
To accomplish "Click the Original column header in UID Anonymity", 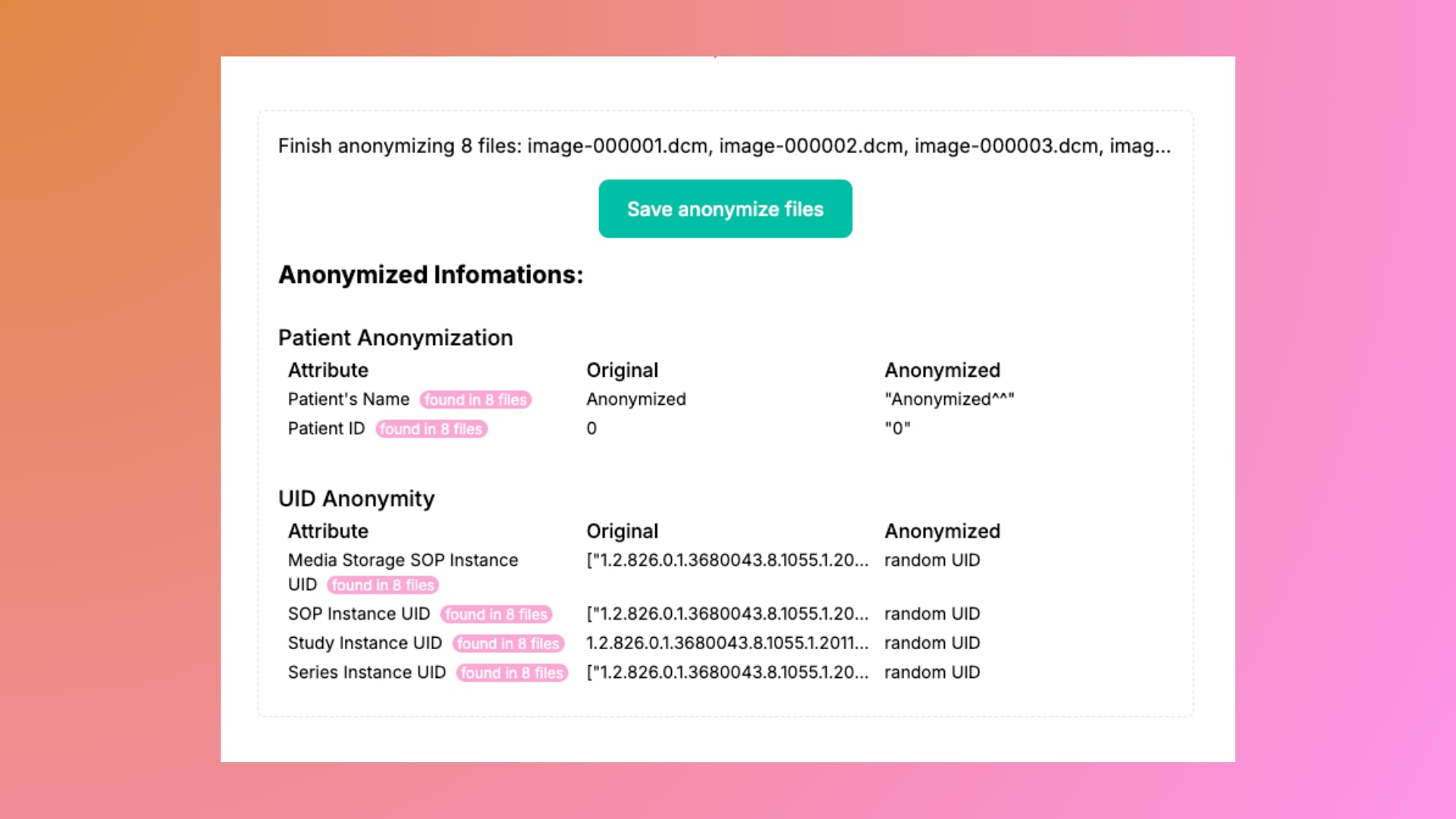I will point(622,531).
